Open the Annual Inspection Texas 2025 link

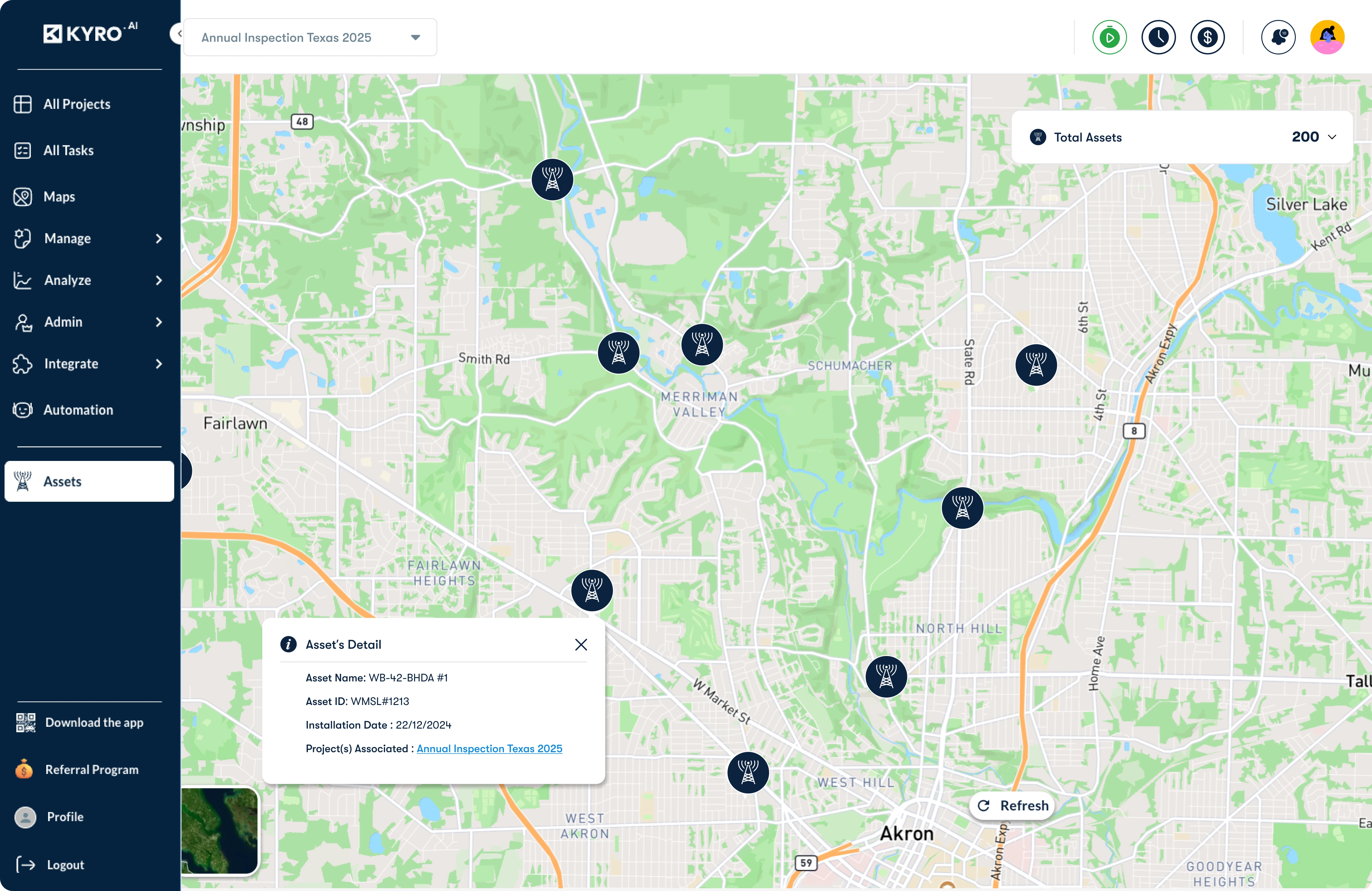(x=489, y=749)
